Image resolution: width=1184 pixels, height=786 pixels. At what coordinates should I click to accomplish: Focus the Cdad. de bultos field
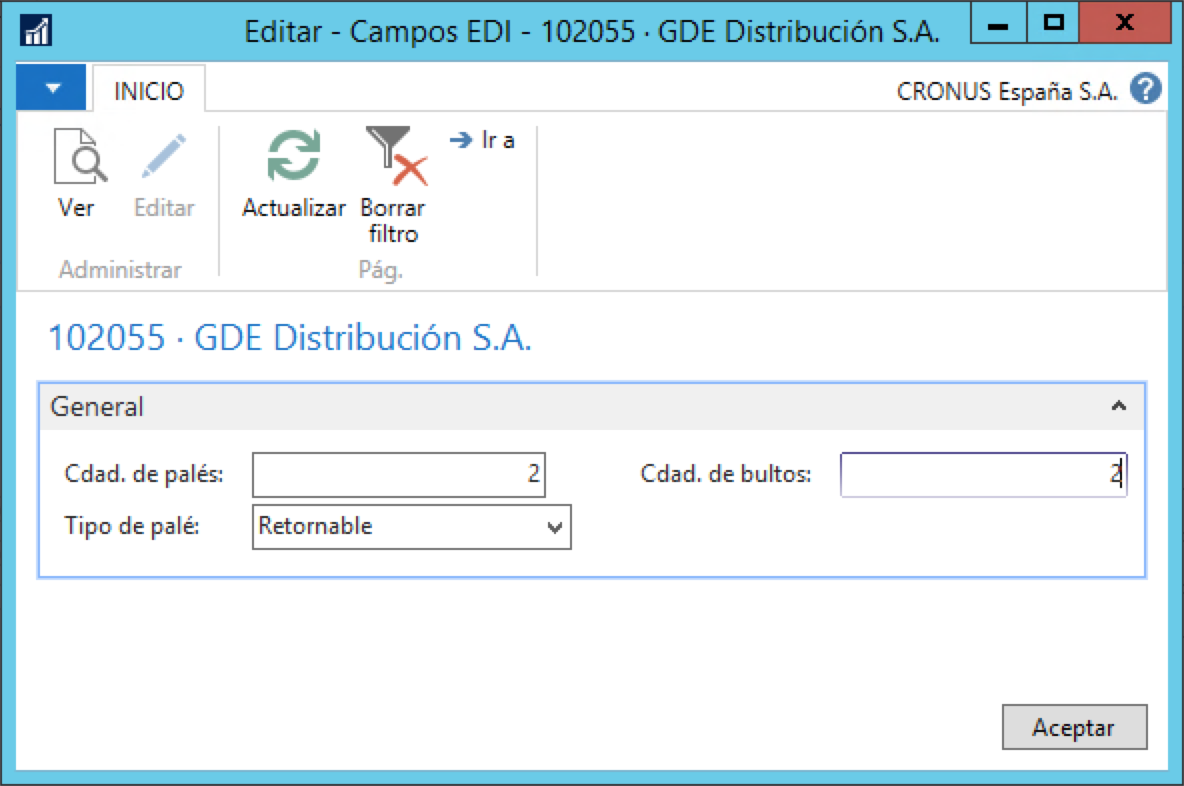pos(983,474)
